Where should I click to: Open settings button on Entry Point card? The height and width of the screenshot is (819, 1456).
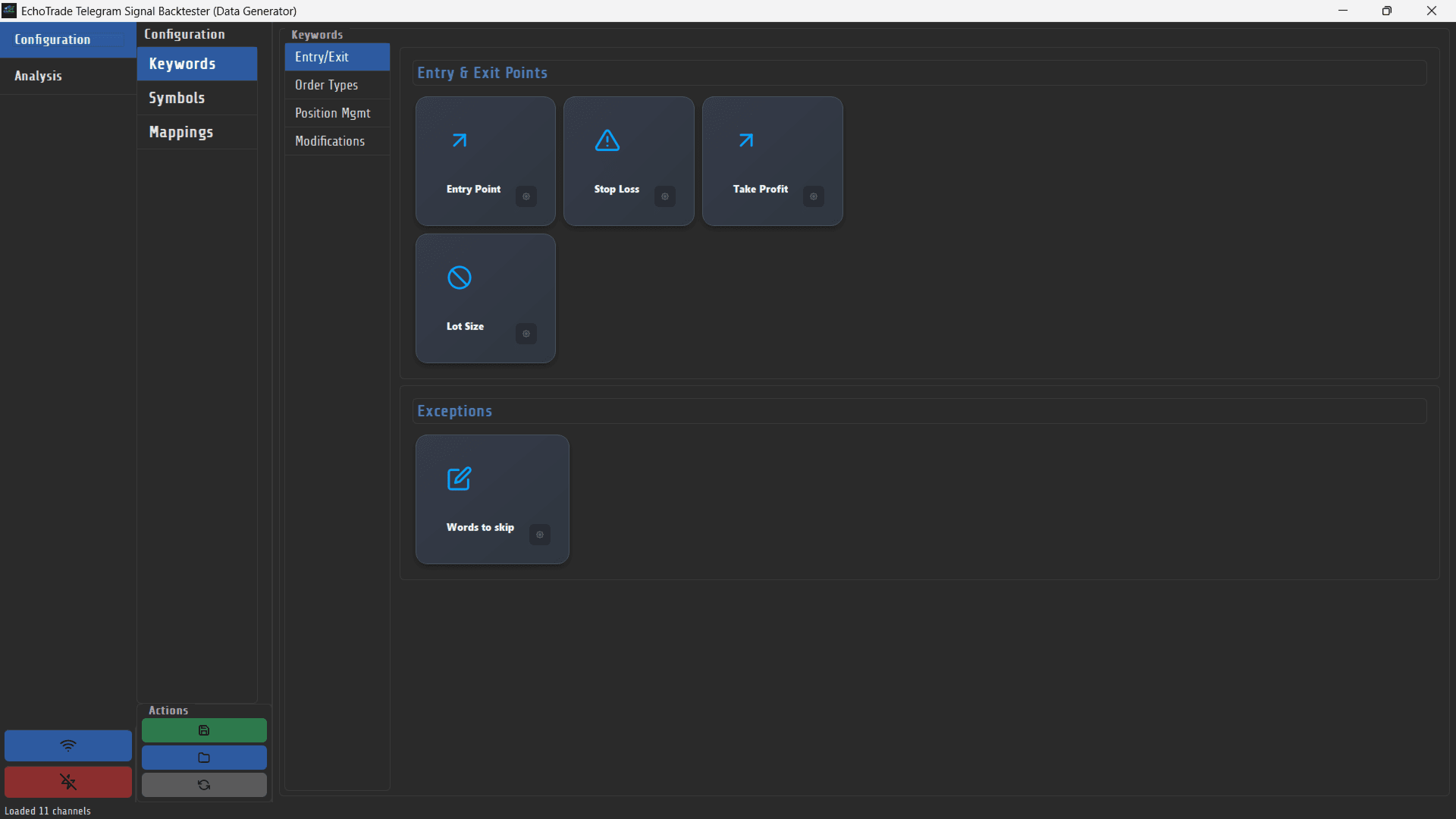[526, 196]
